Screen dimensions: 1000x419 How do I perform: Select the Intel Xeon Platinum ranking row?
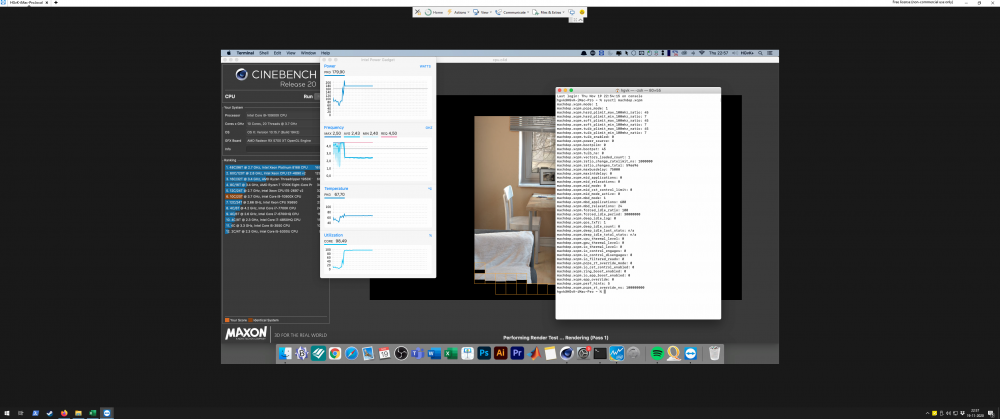click(272, 167)
